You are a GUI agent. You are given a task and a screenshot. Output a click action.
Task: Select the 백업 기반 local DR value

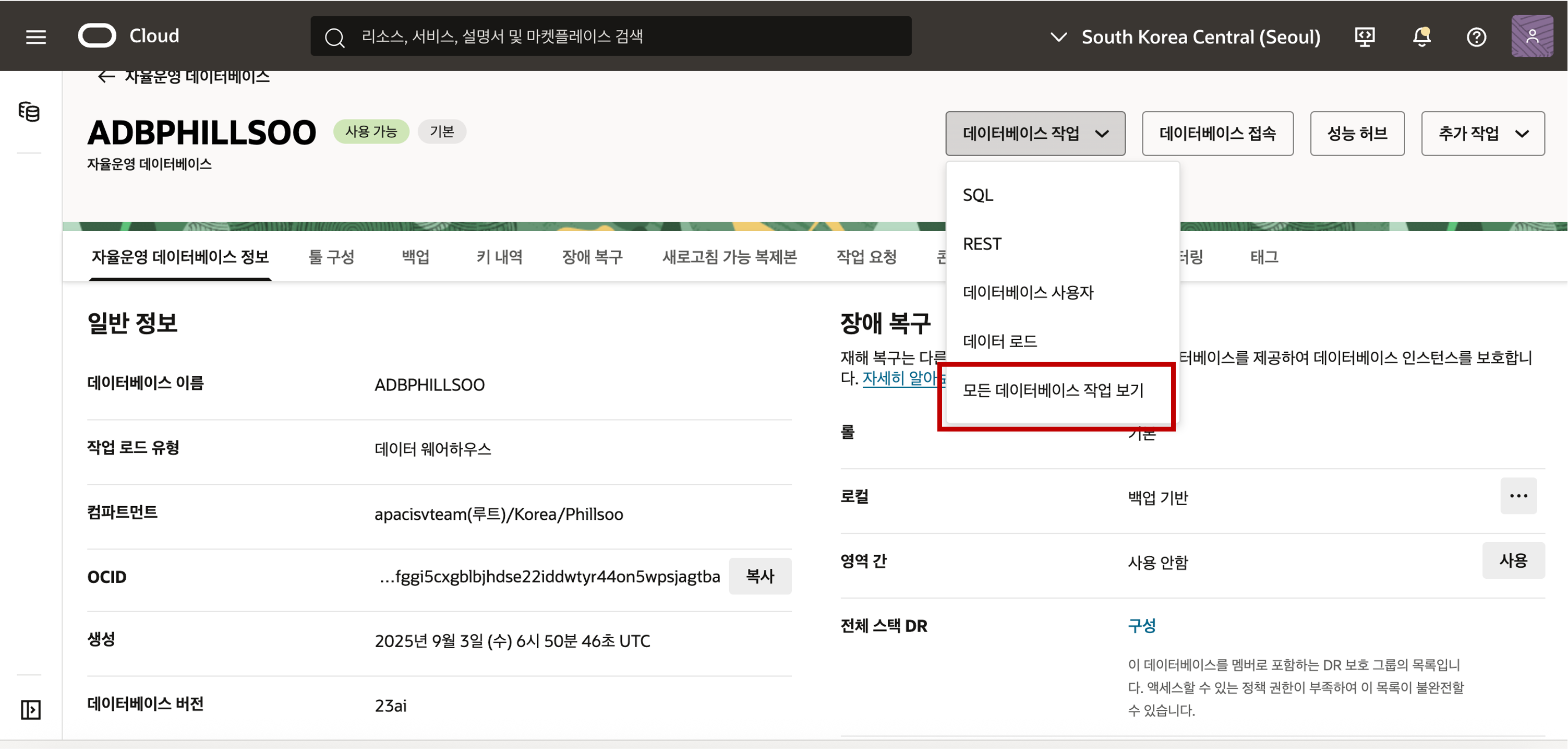pyautogui.click(x=1157, y=497)
